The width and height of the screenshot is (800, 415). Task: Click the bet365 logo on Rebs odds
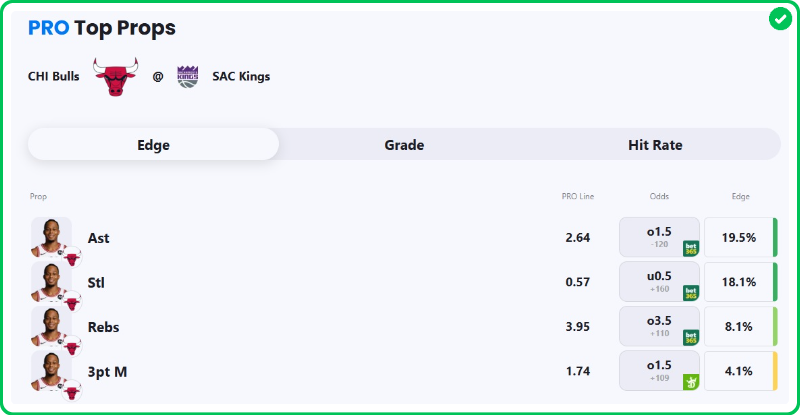point(691,337)
